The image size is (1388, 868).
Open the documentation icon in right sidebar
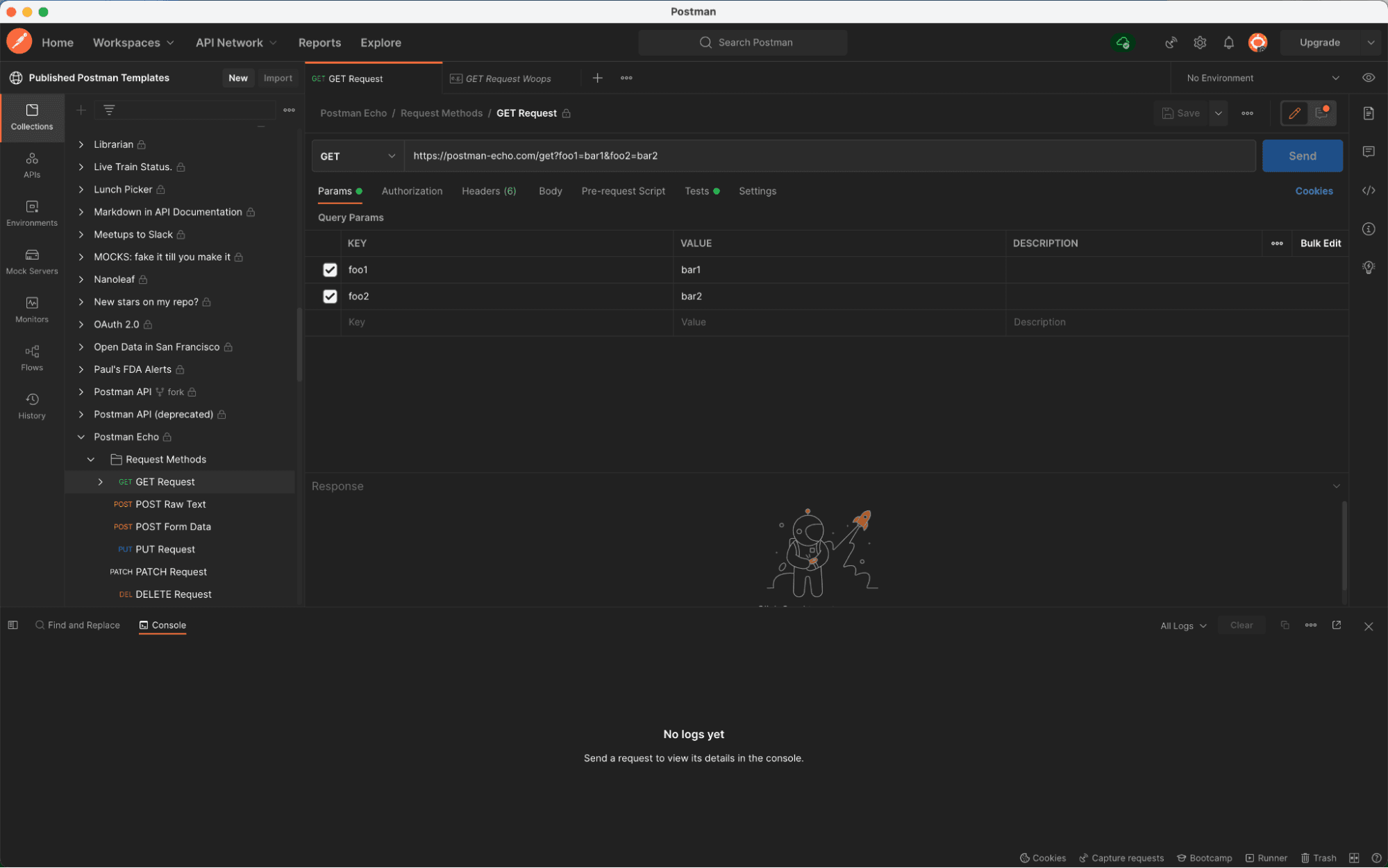(1368, 113)
